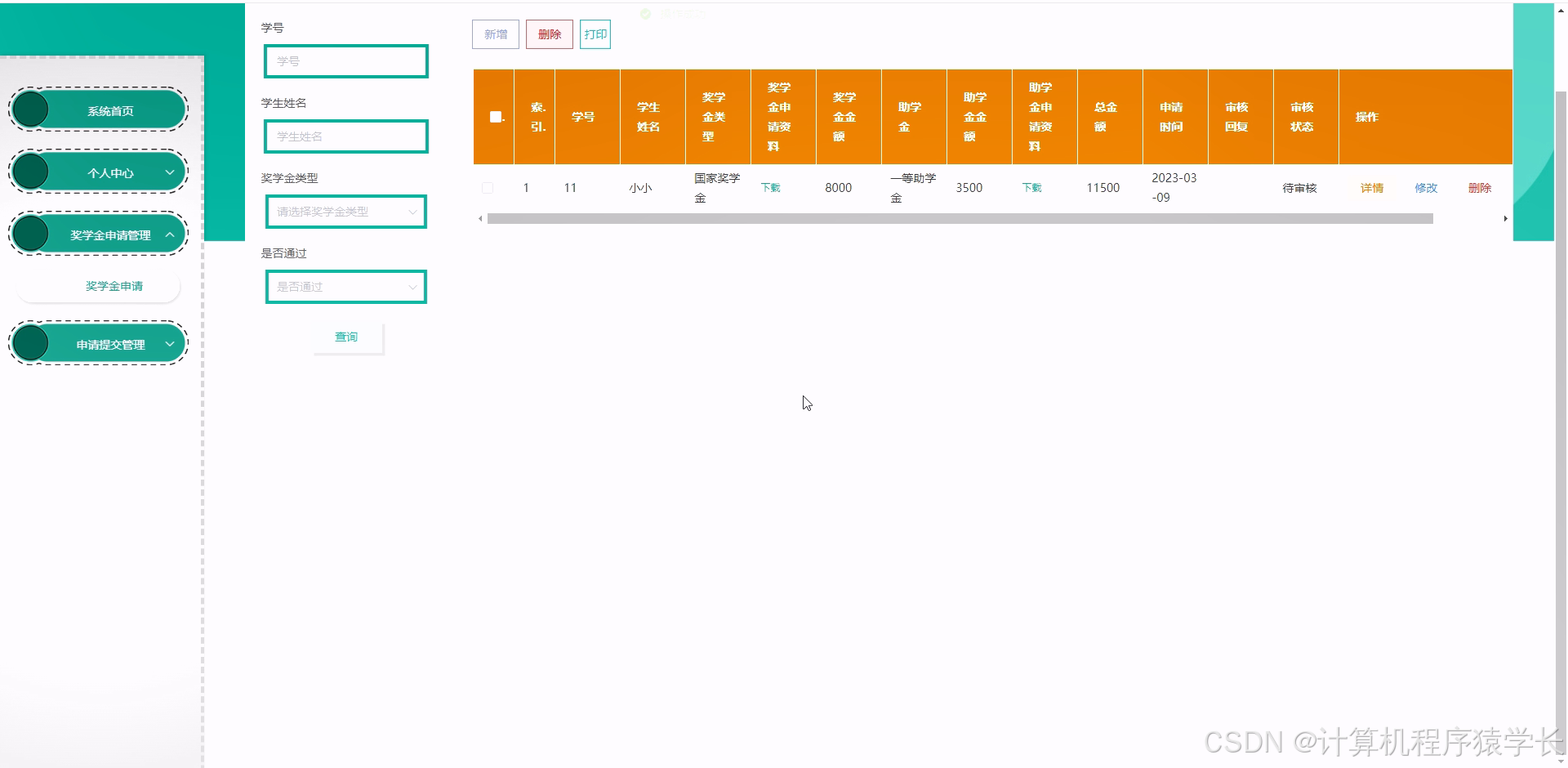Screen dimensions: 1568x768
Task: Click the 2023-03-09 date cell
Action: click(x=1174, y=188)
